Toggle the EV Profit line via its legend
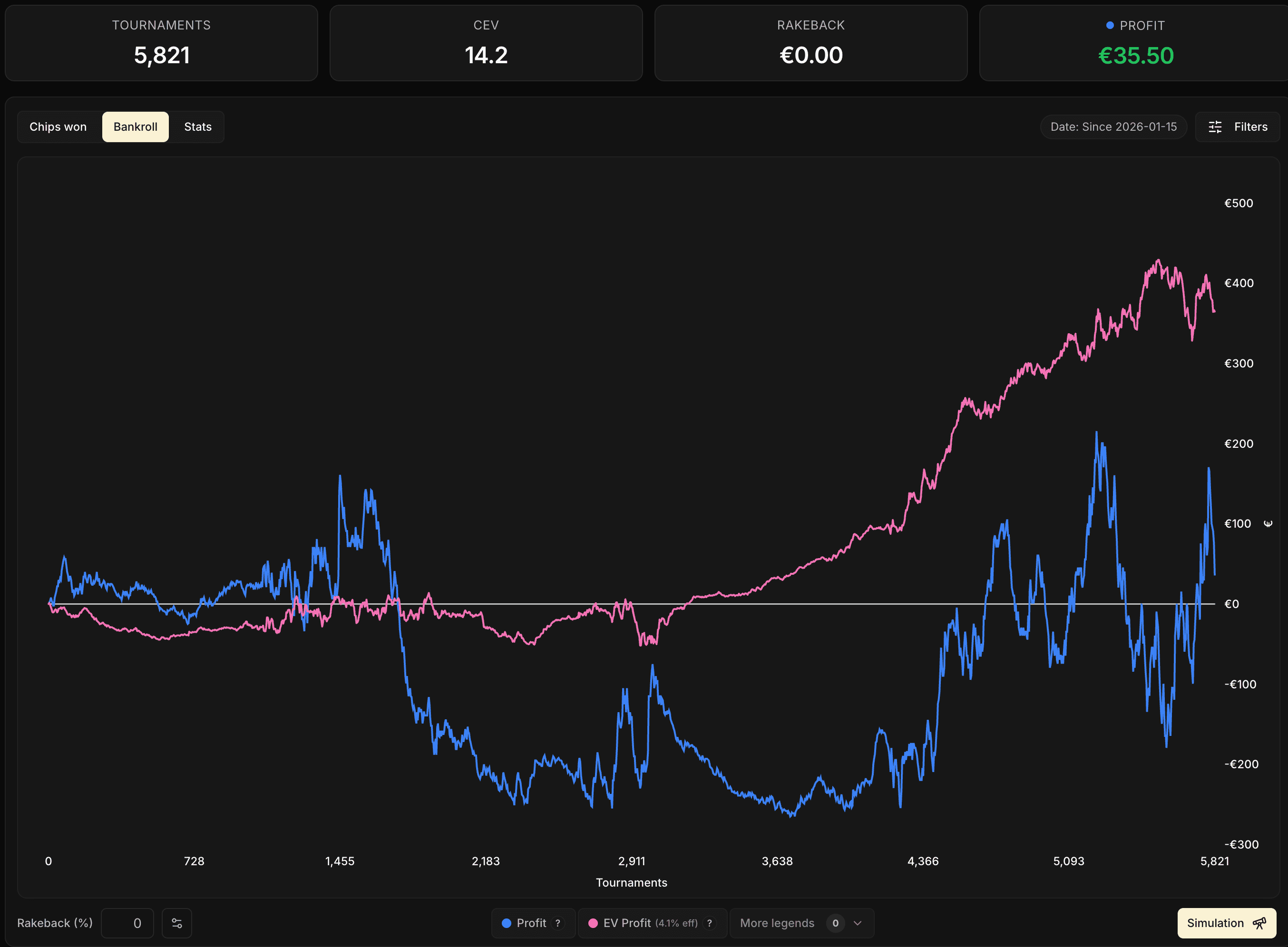The image size is (1288, 947). pyautogui.click(x=628, y=923)
